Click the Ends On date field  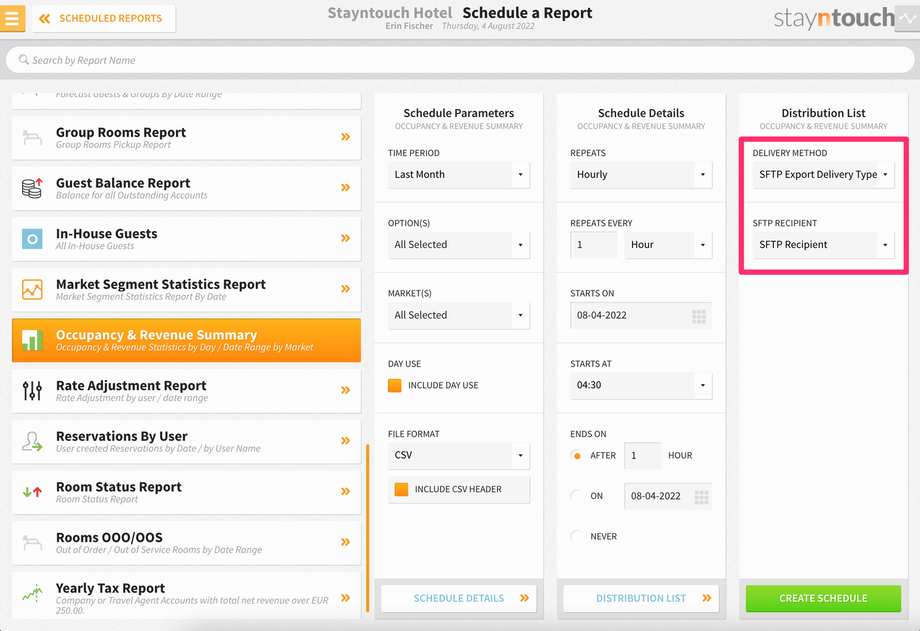(668, 496)
